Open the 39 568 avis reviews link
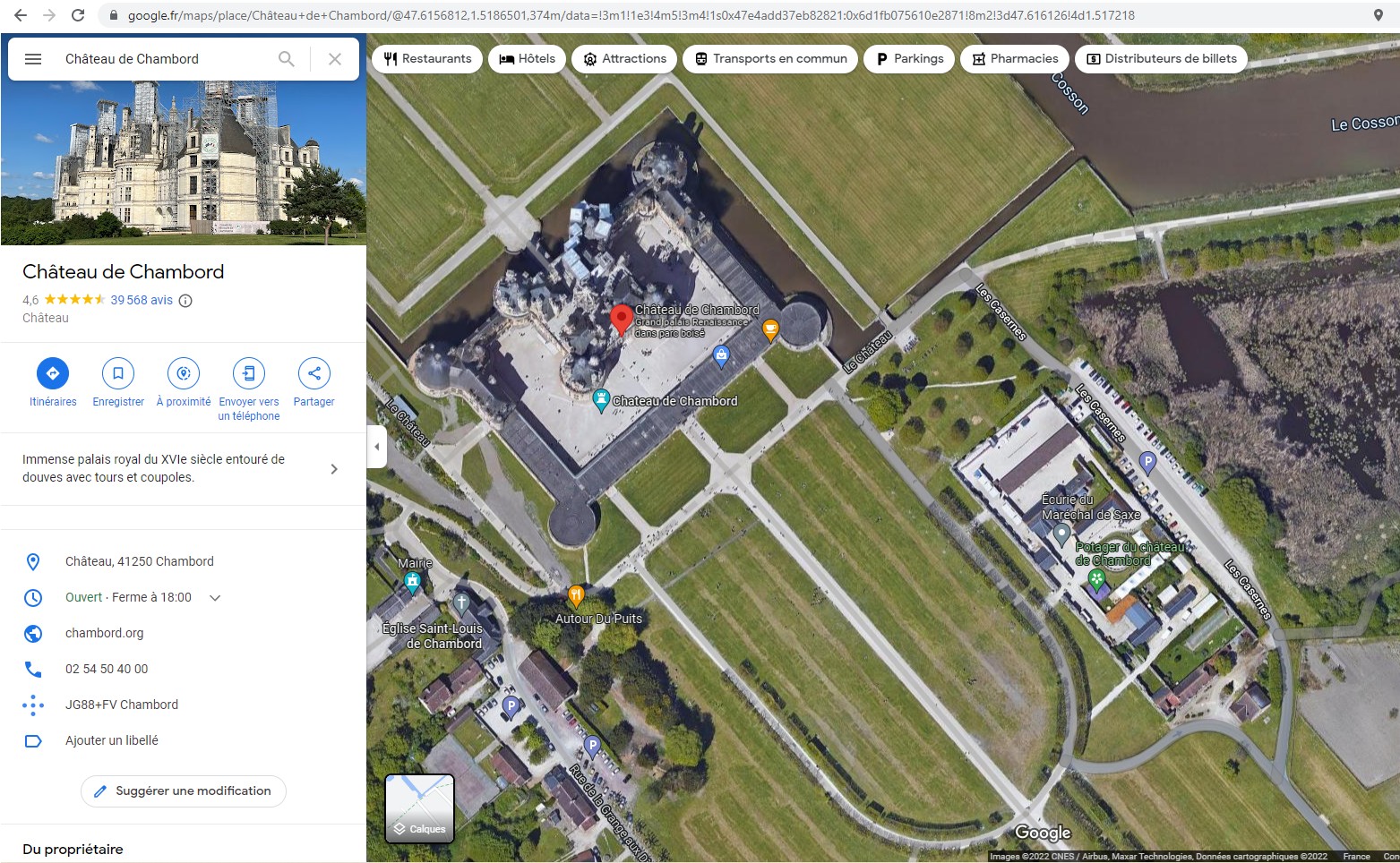Viewport: 1400px width, 863px height. click(142, 301)
